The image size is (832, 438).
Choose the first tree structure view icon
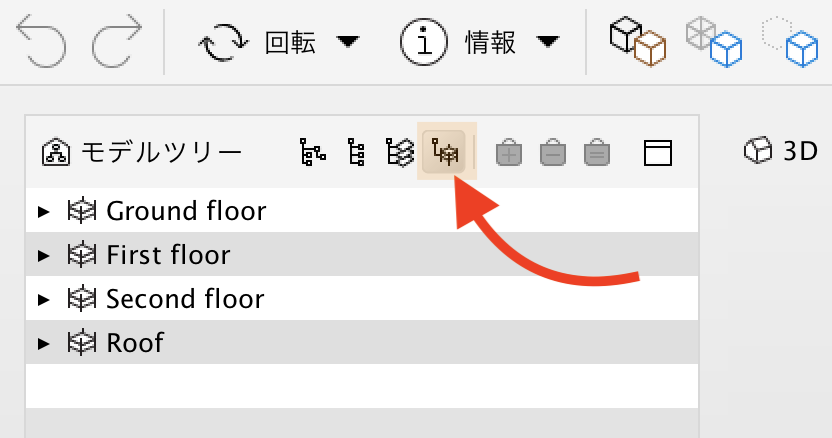(313, 152)
